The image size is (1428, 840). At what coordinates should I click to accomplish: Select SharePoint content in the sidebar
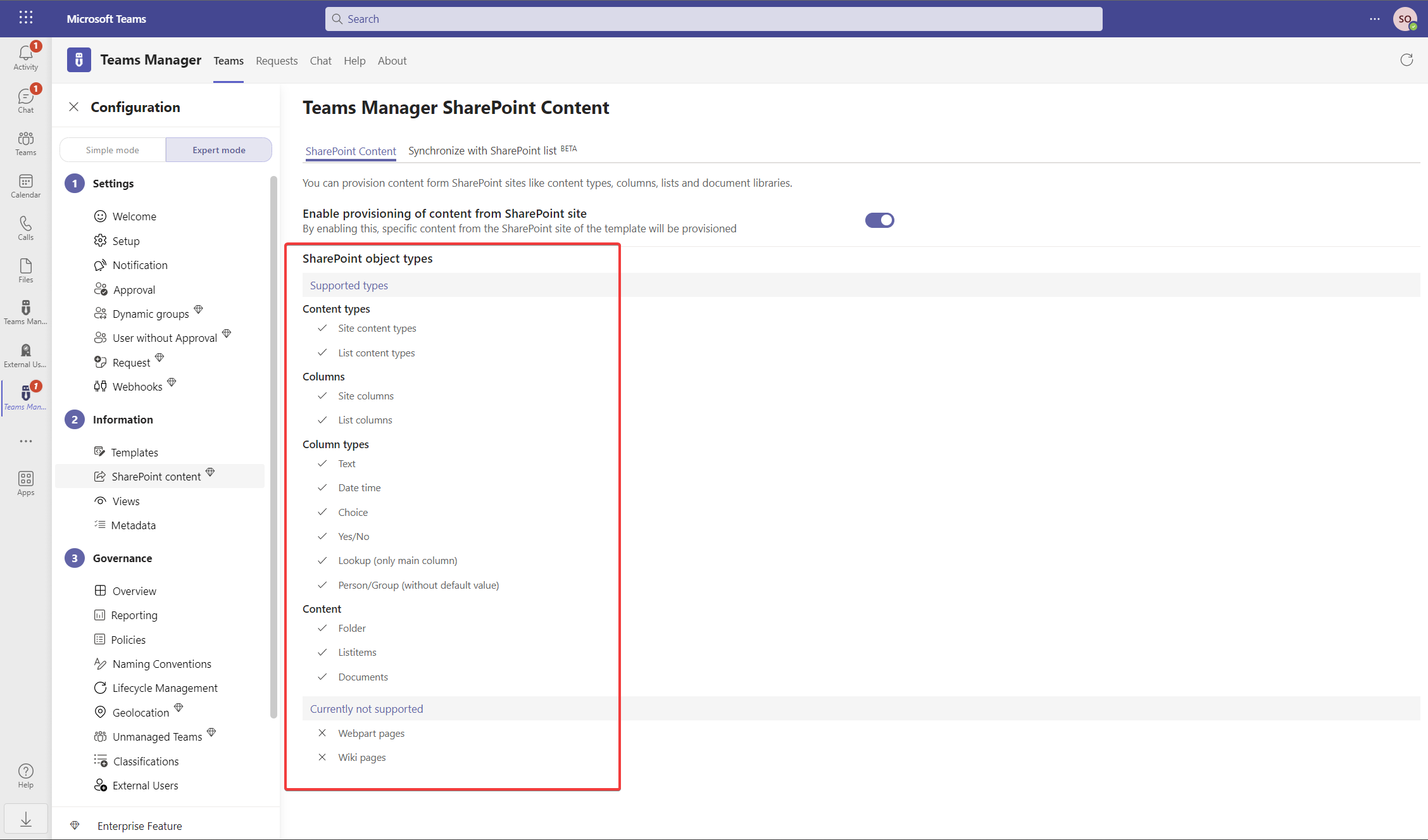click(160, 476)
